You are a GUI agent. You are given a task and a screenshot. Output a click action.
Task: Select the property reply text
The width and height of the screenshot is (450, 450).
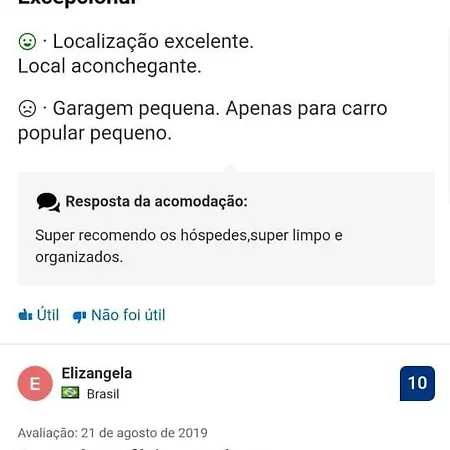pyautogui.click(x=189, y=246)
